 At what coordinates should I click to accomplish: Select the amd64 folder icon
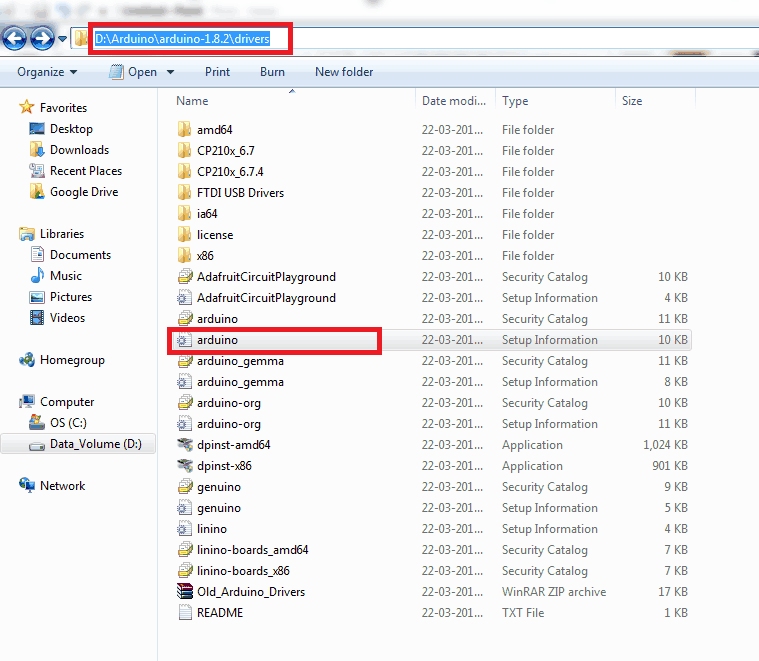click(184, 130)
